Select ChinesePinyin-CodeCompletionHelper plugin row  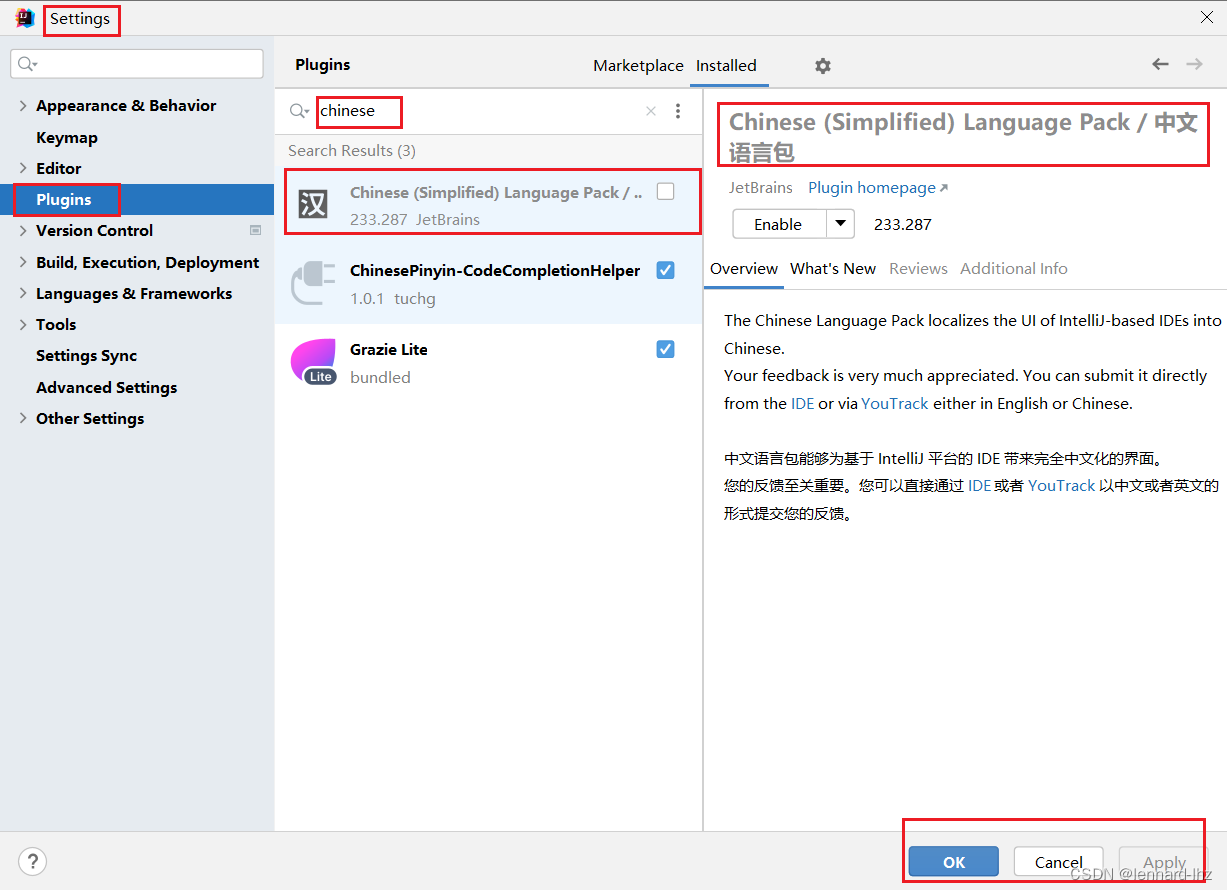pos(488,284)
